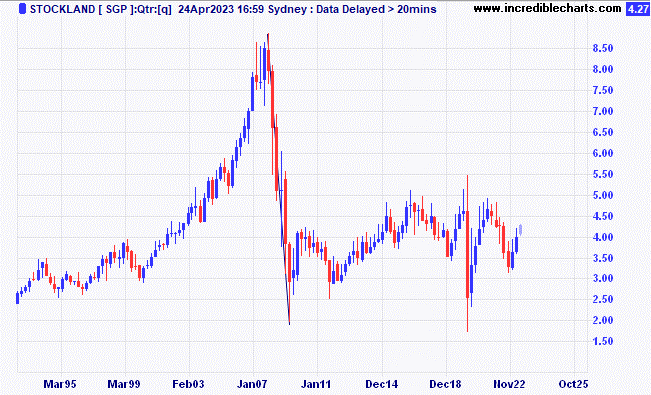The height and width of the screenshot is (395, 651).
Task: Click the 3.00 price axis label
Action: coord(603,278)
